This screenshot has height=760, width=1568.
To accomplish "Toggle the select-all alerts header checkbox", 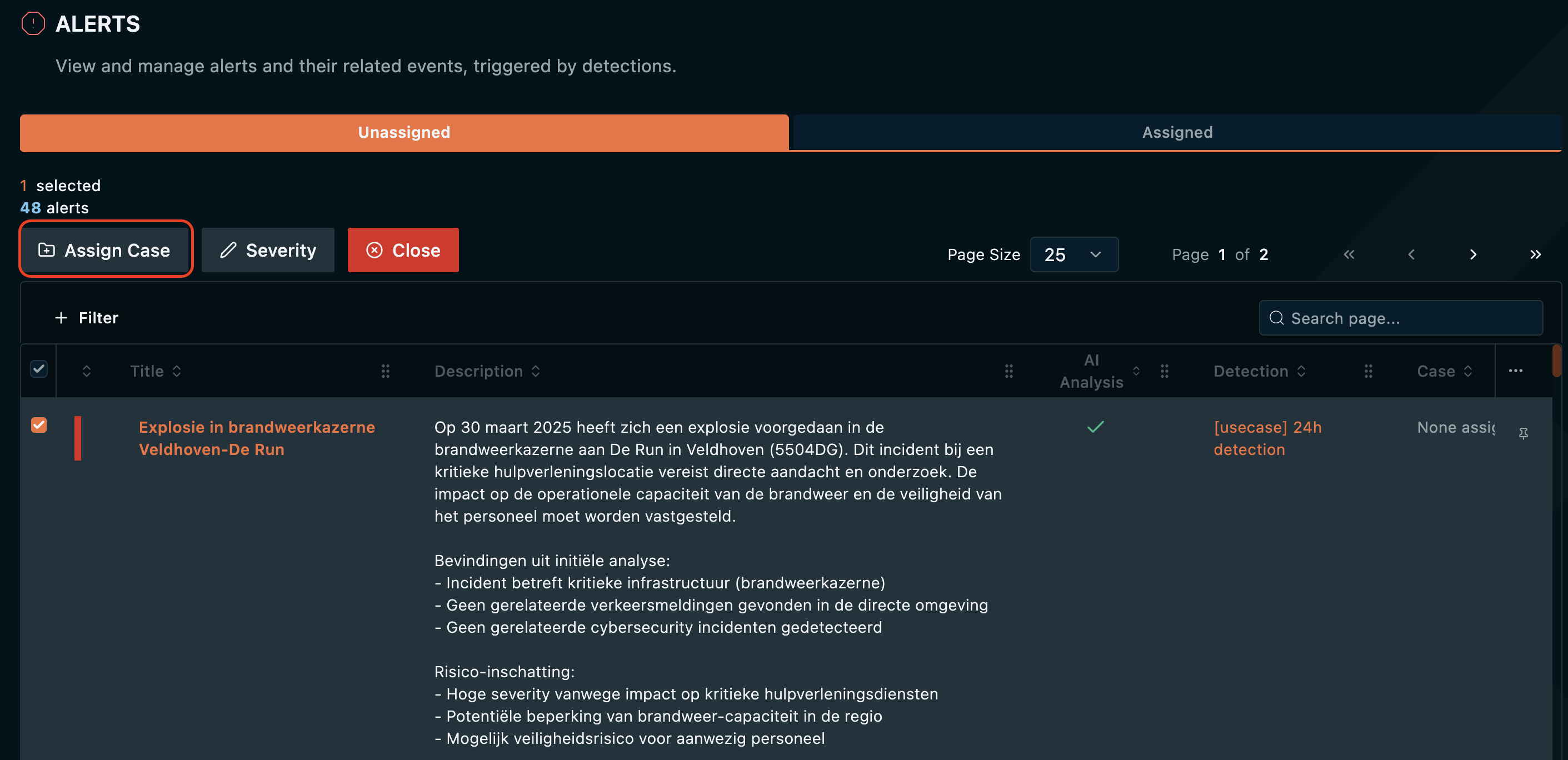I will [x=39, y=369].
